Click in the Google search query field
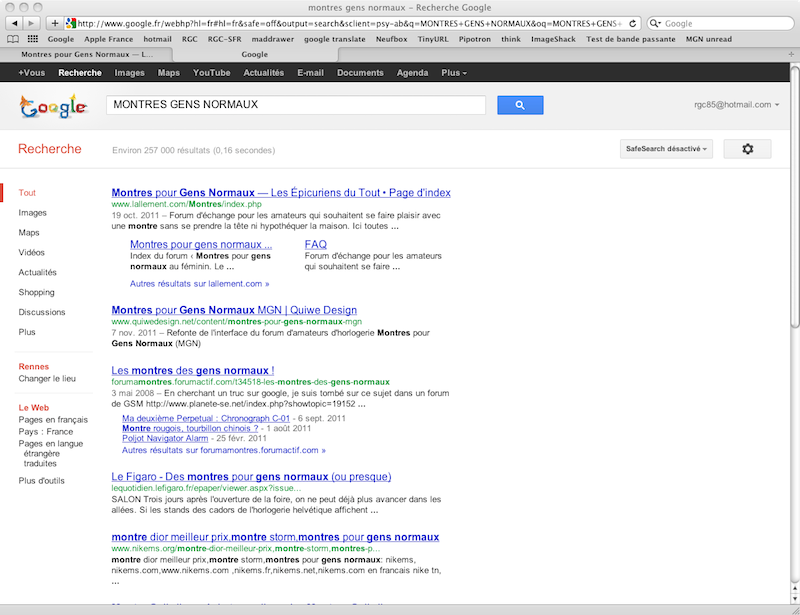Screen dimensions: 800x615 [296, 105]
